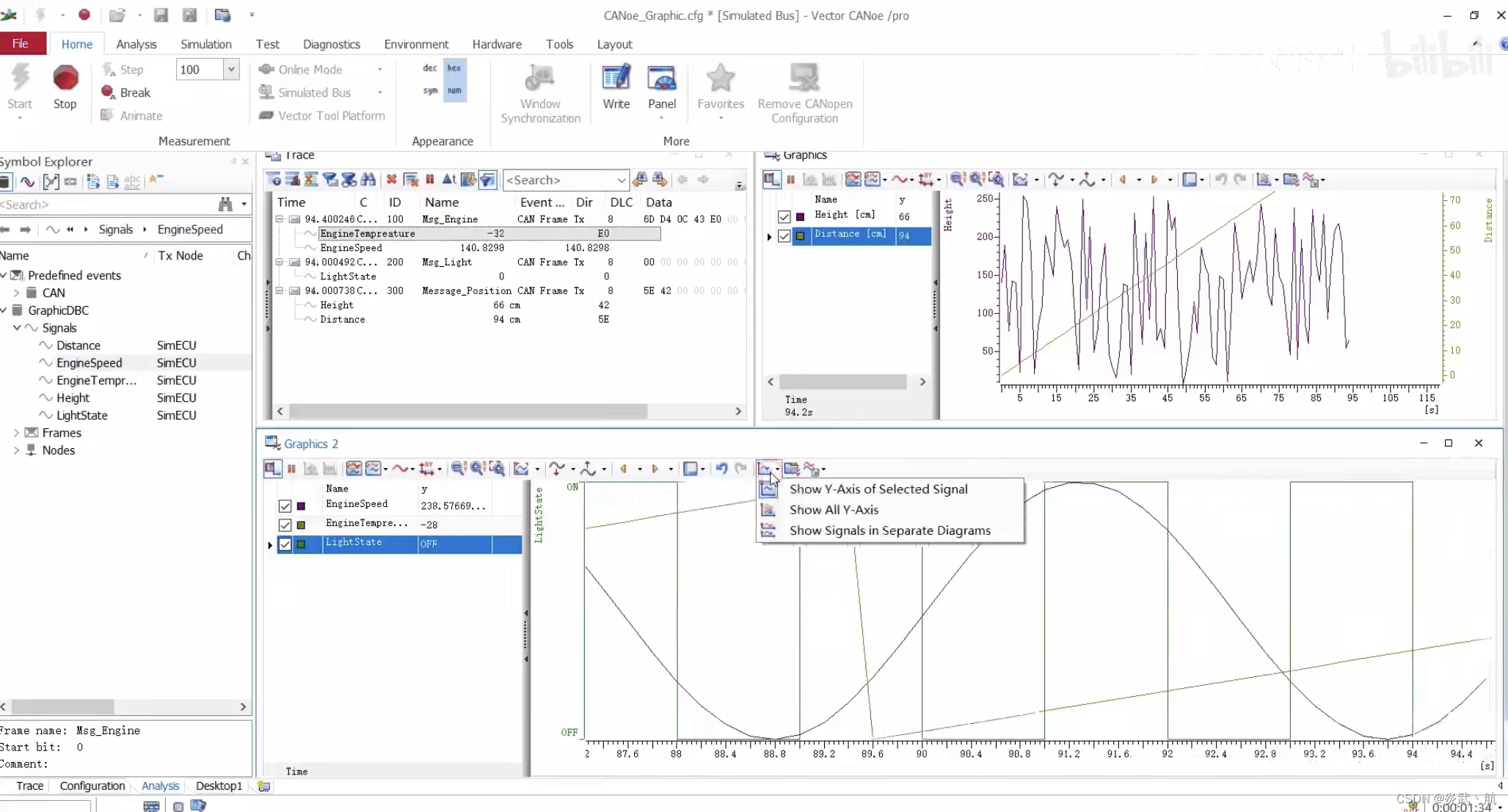This screenshot has height=812, width=1508.
Task: Open the Panel icon in the ribbon
Action: [661, 78]
